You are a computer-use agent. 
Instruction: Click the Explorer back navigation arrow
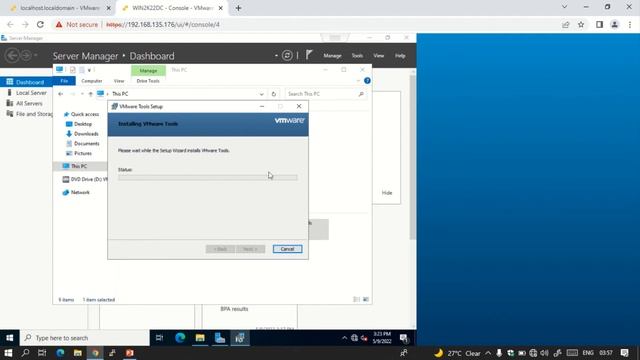[x=60, y=94]
